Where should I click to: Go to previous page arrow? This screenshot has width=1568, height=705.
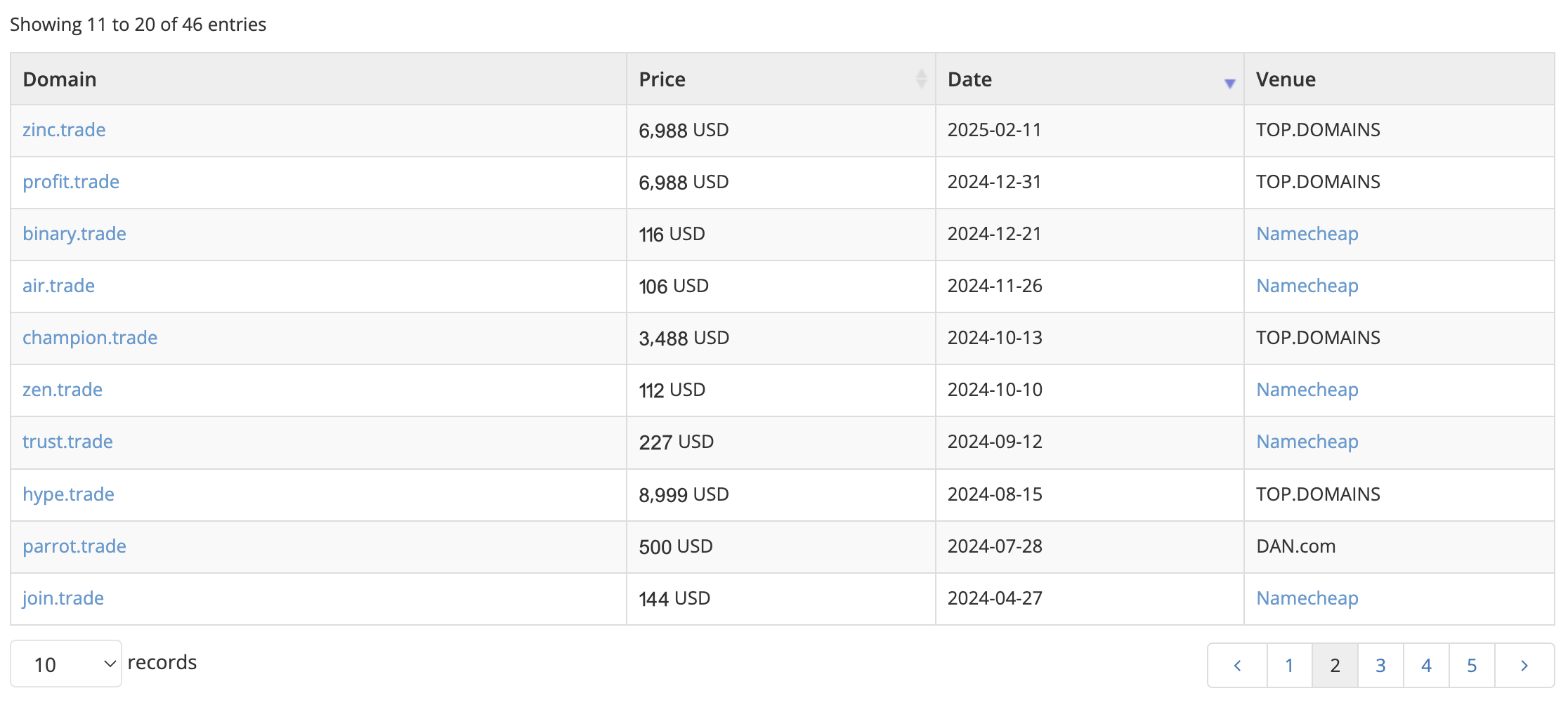pyautogui.click(x=1237, y=665)
